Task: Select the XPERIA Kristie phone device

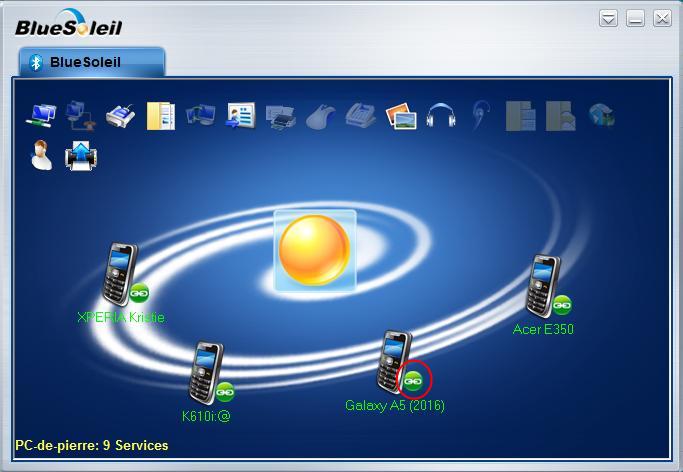Action: pos(120,273)
